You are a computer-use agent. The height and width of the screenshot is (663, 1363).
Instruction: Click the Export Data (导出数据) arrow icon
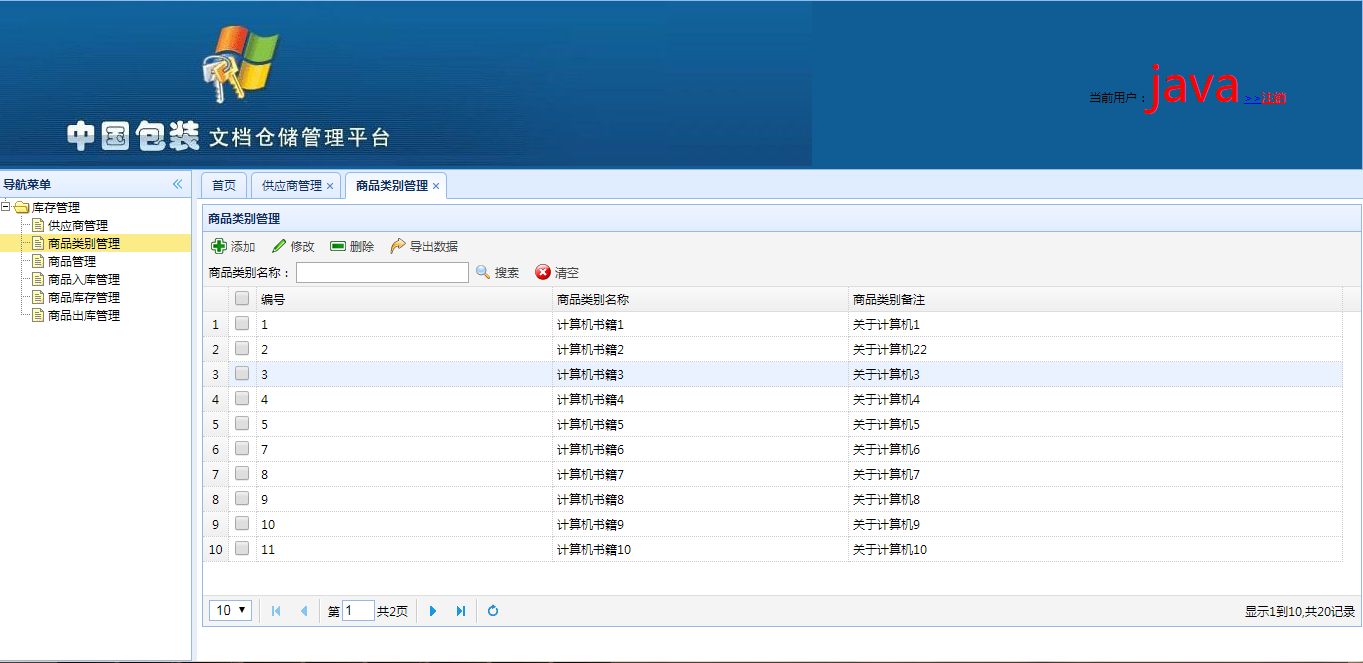point(398,246)
